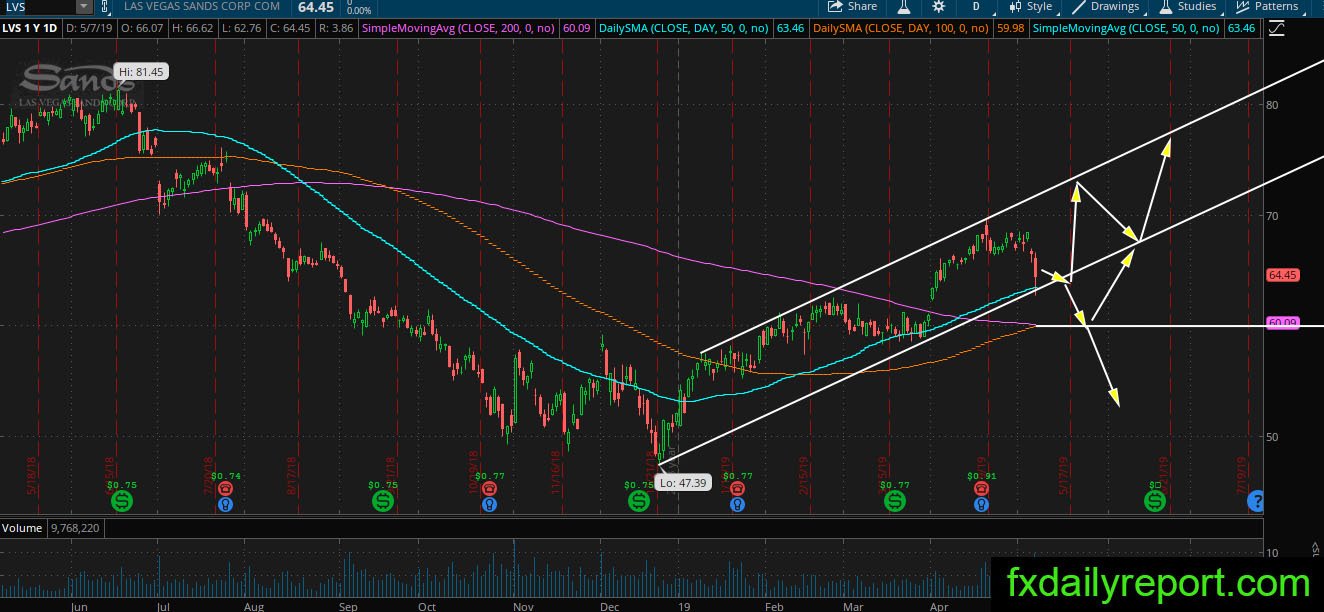Screen dimensions: 1324x612
Task: Open the Patterns menu
Action: [x=1267, y=6]
